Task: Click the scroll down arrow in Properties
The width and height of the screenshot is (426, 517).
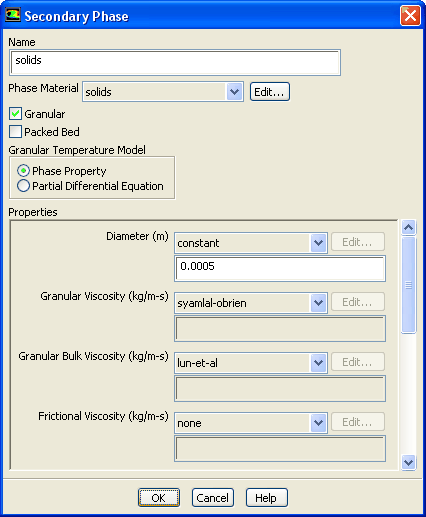Action: tap(408, 462)
